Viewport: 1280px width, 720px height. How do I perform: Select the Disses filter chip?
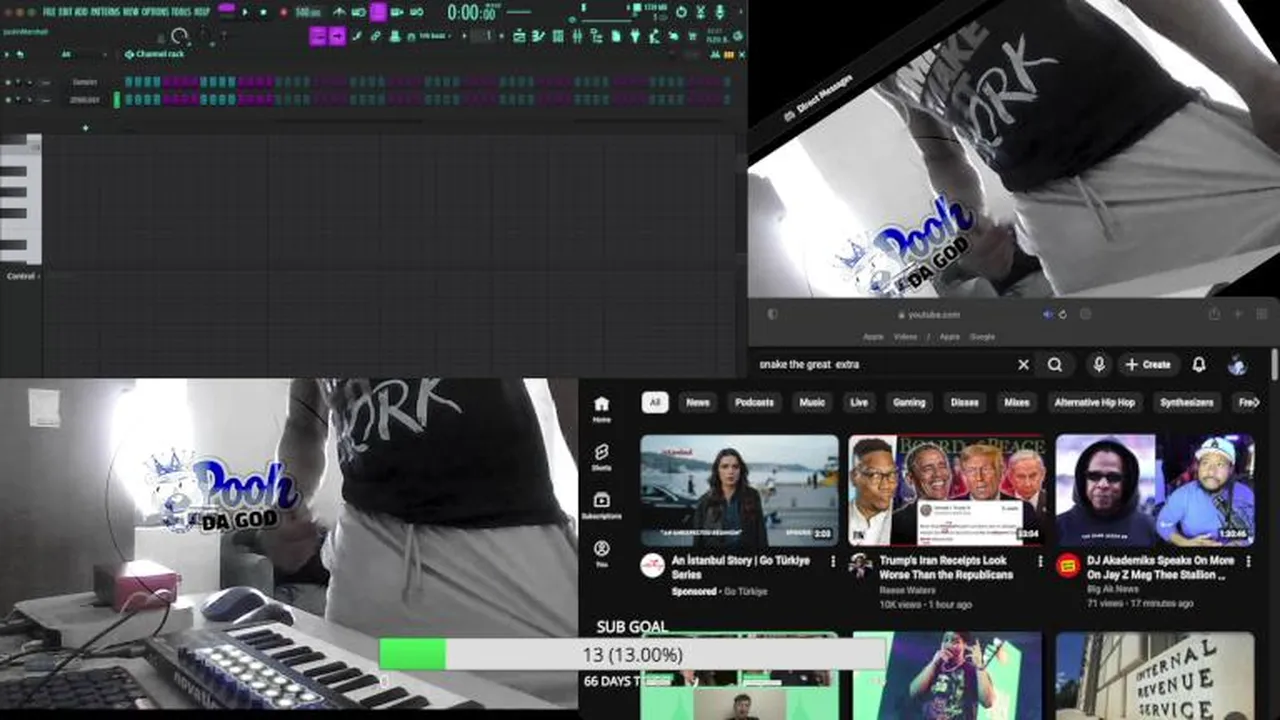[964, 402]
